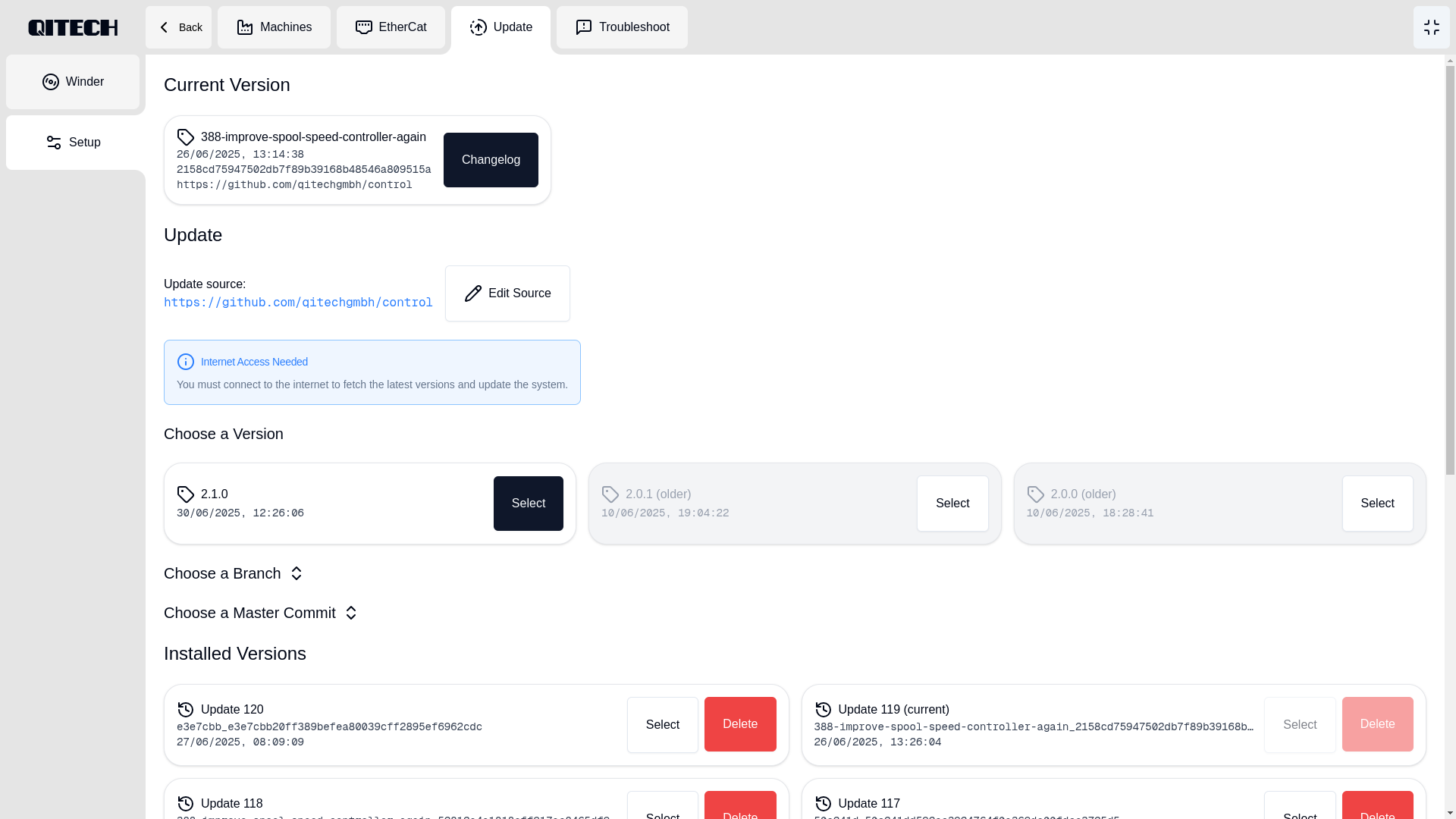Click the Update tab upload icon
Viewport: 1456px width, 819px height.
(479, 27)
